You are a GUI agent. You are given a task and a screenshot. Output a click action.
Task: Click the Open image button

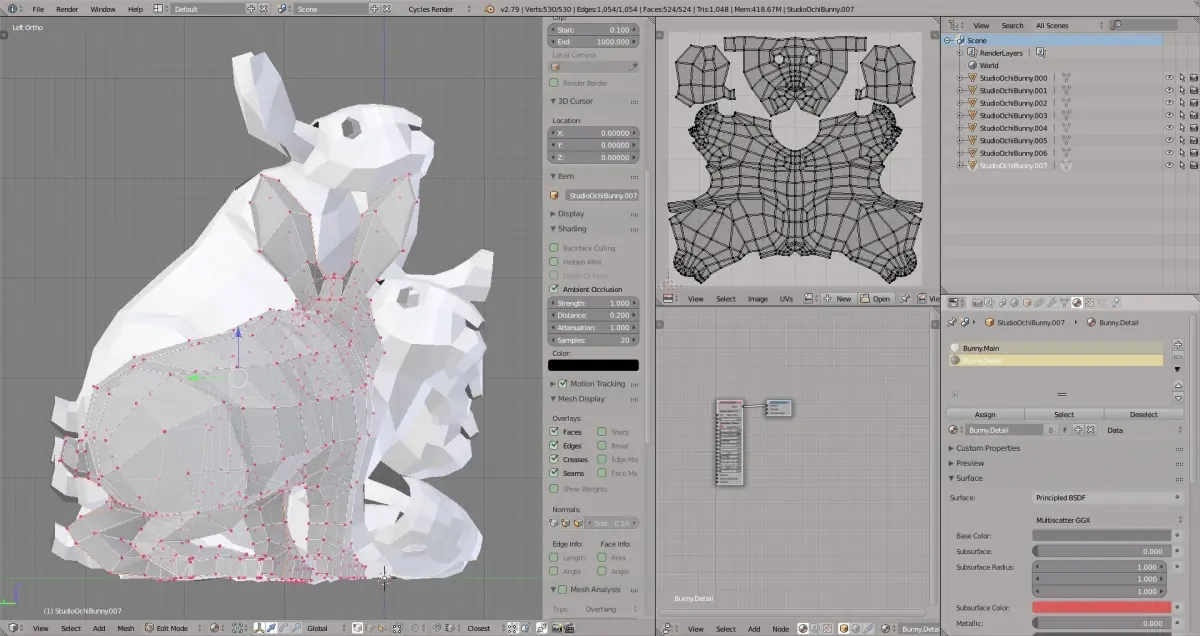(875, 299)
